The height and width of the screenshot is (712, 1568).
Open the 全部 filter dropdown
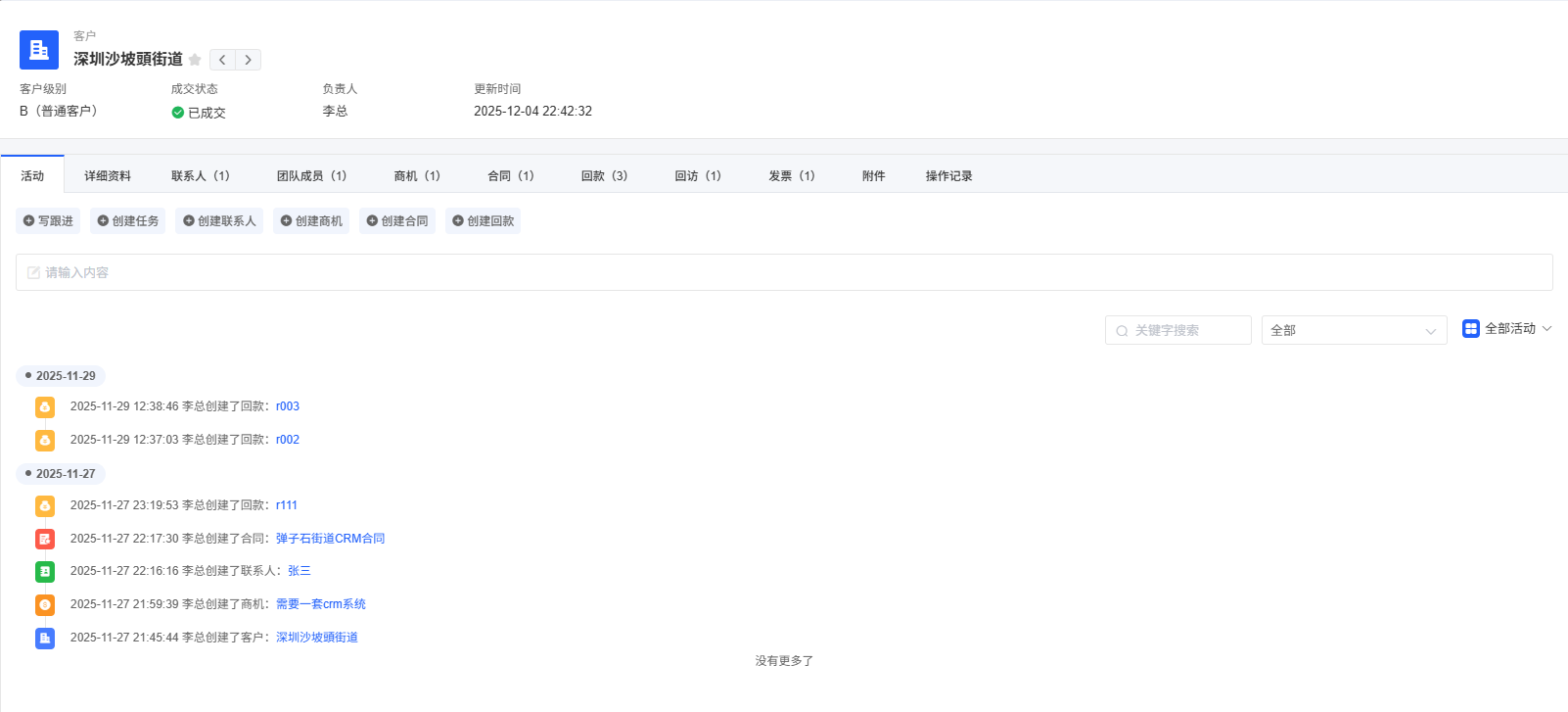point(1355,330)
